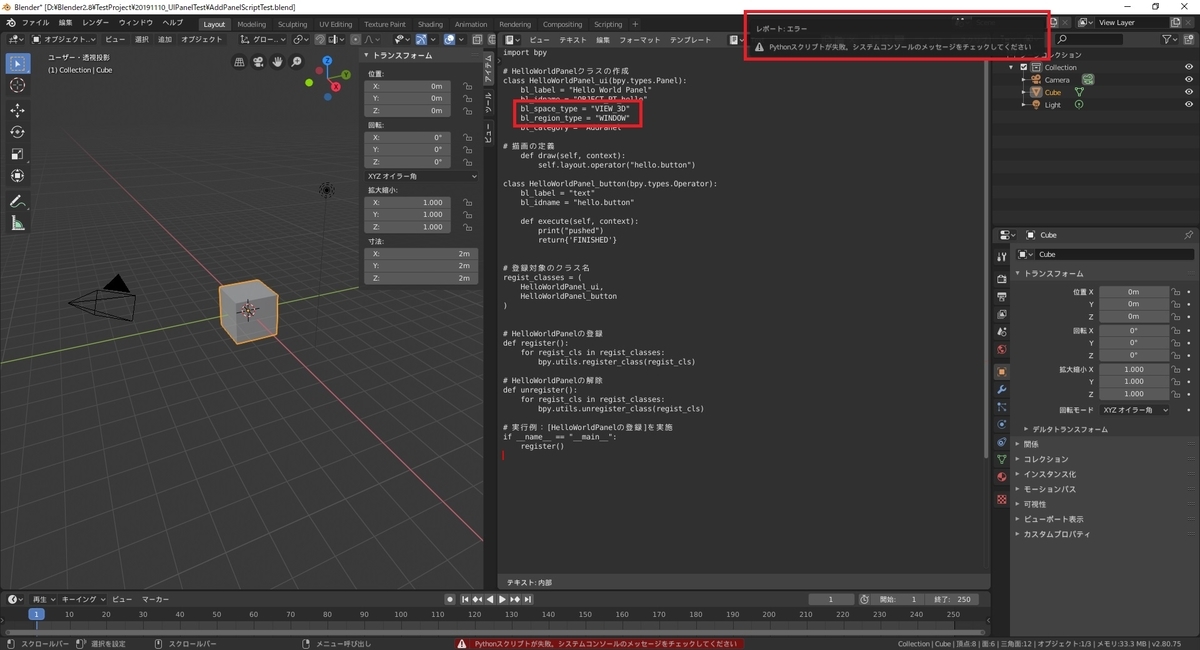Select the Scale tool
The image size is (1200, 650).
[17, 154]
